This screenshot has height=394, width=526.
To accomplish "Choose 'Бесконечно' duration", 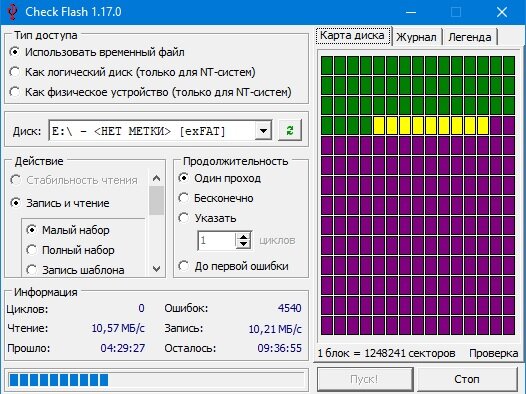I will pos(216,198).
